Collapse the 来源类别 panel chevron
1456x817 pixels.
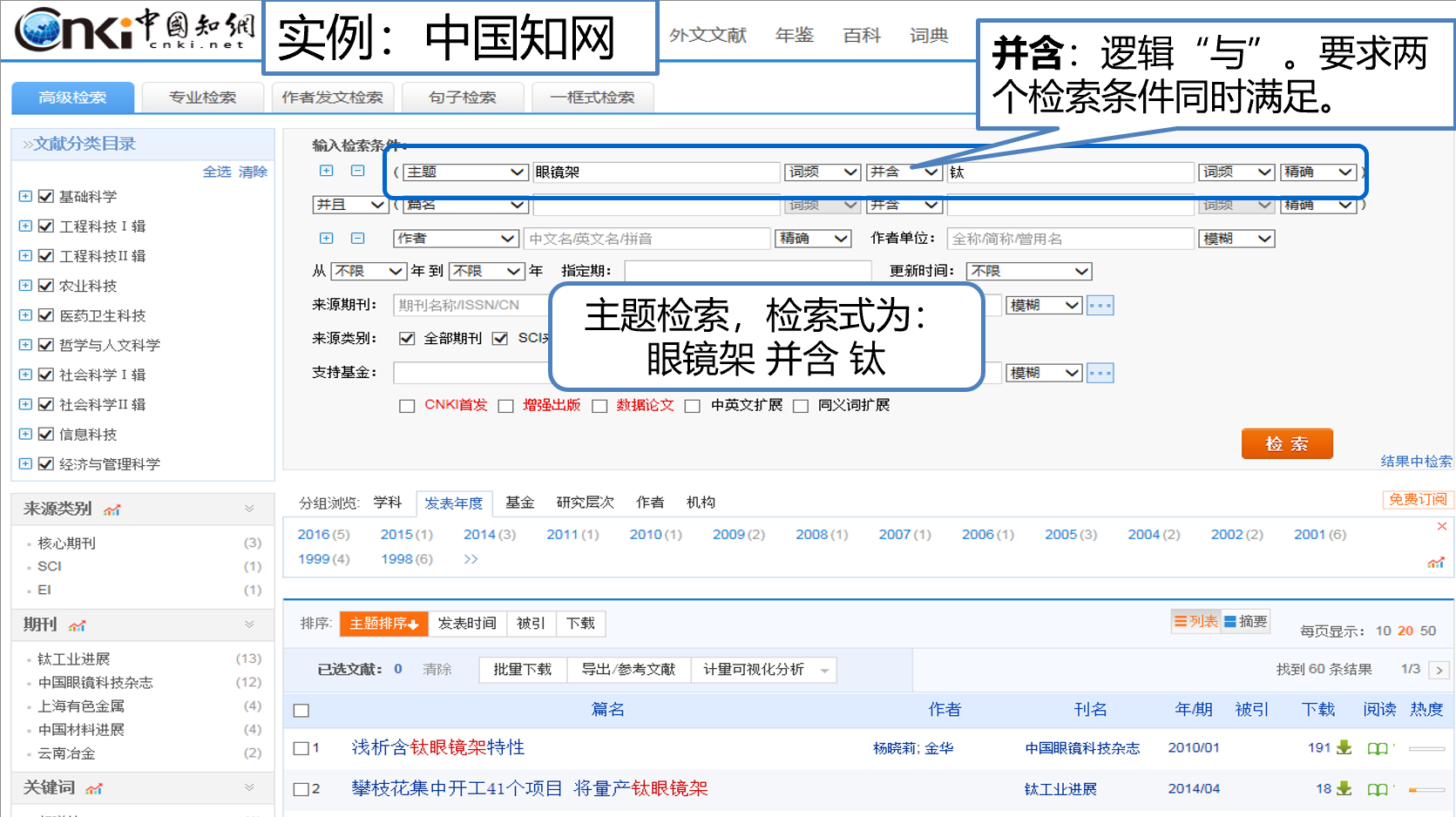251,509
